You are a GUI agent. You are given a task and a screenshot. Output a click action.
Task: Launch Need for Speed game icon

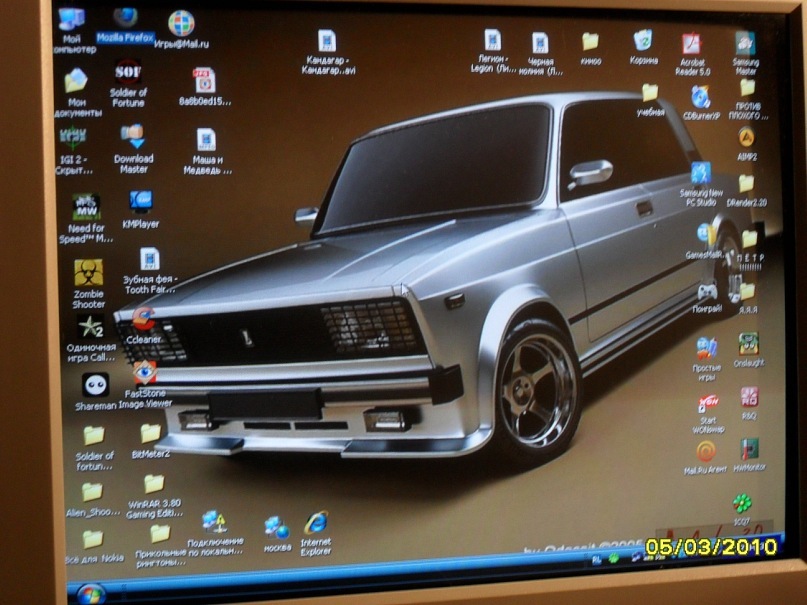pos(86,208)
